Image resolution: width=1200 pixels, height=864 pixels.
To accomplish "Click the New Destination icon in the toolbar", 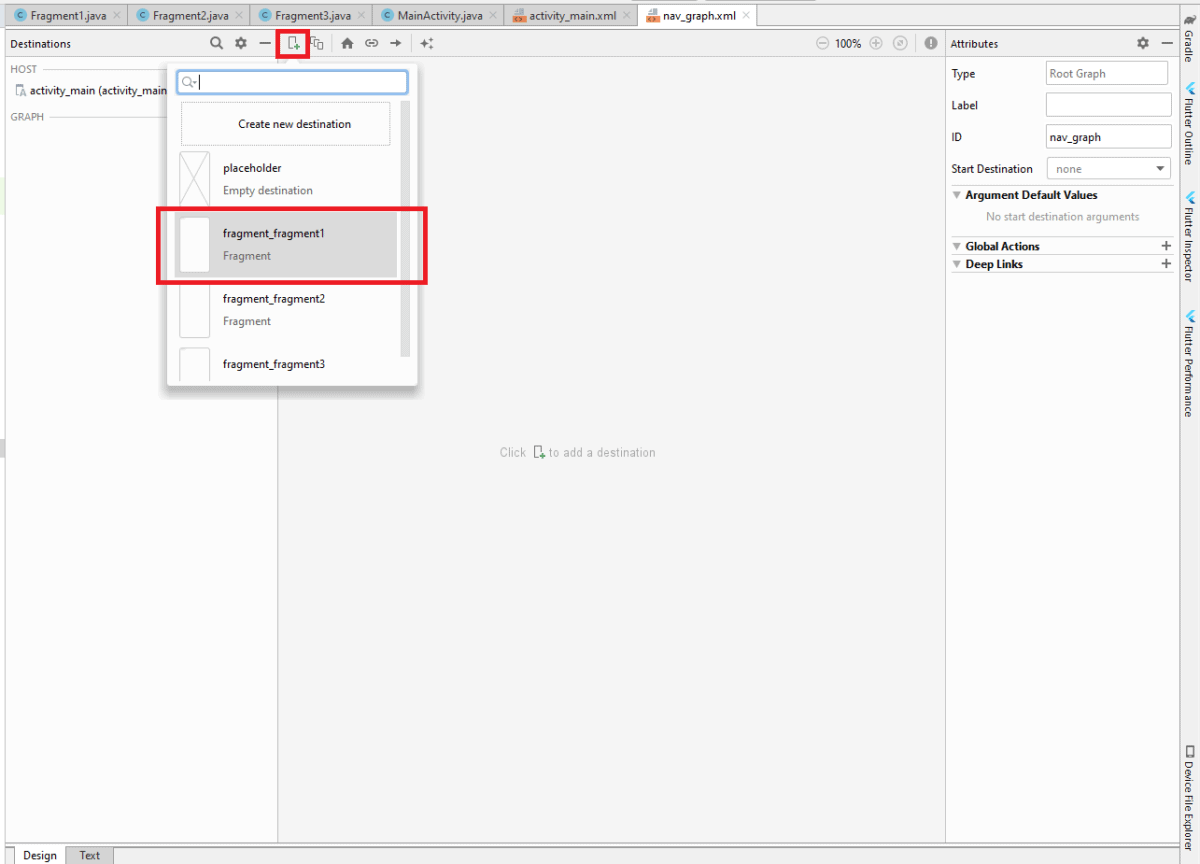I will [292, 43].
